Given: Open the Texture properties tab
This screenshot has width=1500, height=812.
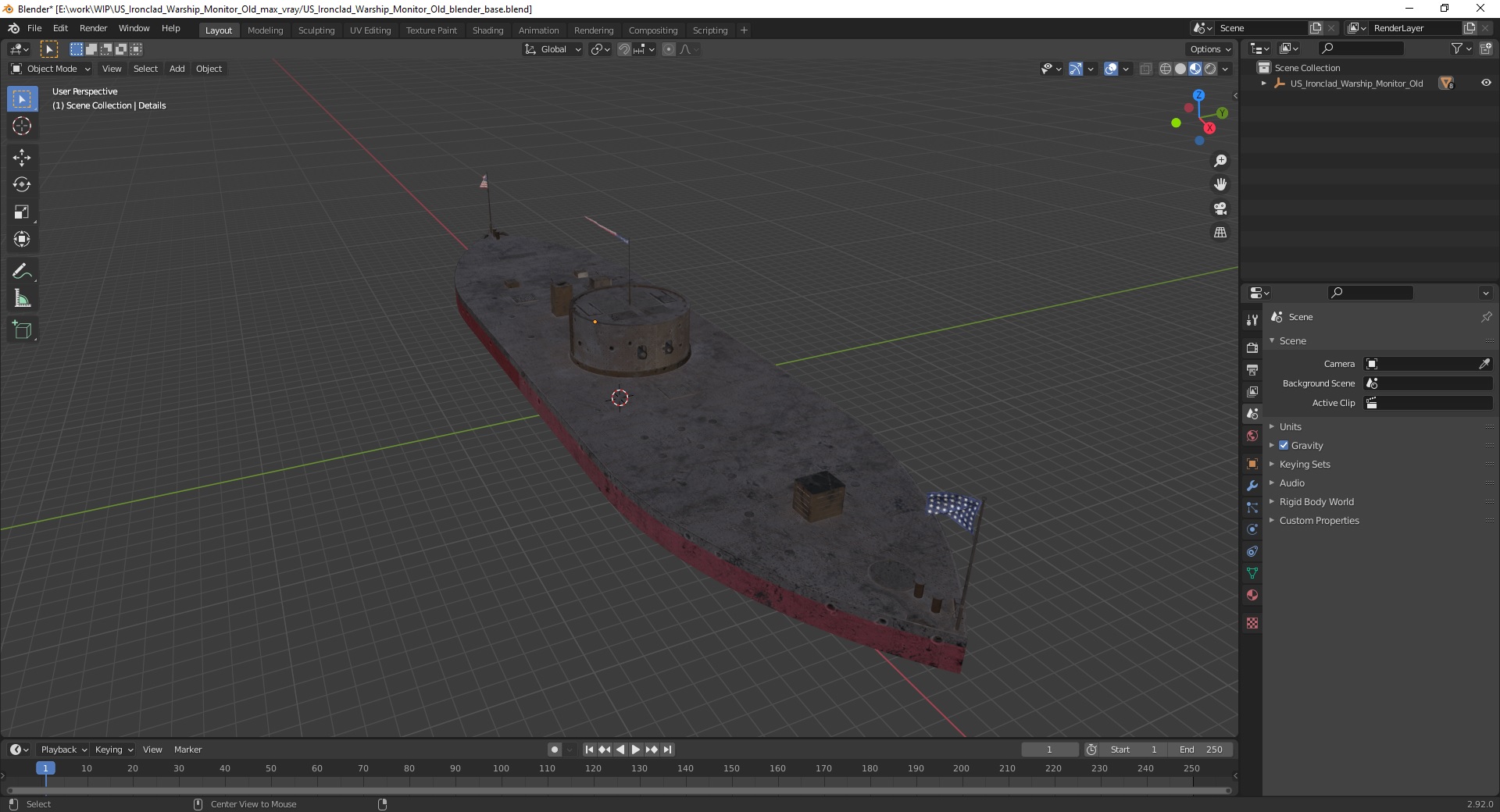Looking at the screenshot, I should (1252, 623).
